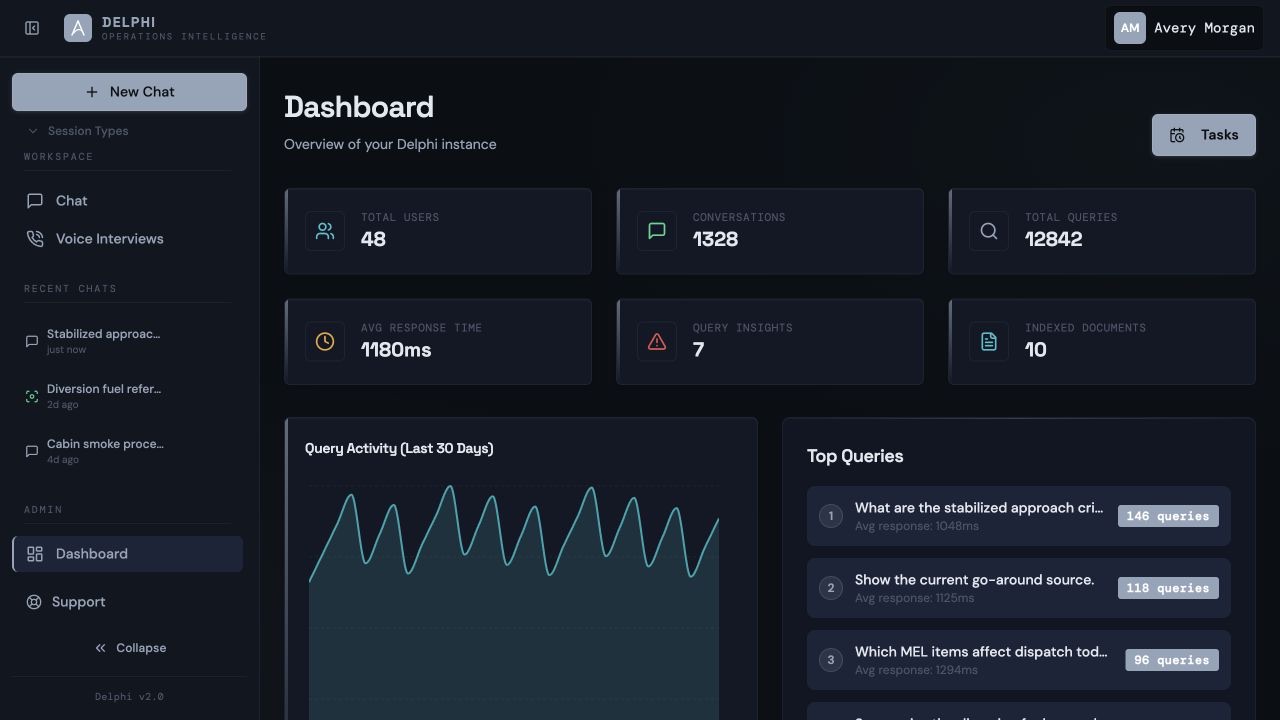Click the Indexed Documents file icon
This screenshot has width=1280, height=720.
click(x=989, y=342)
